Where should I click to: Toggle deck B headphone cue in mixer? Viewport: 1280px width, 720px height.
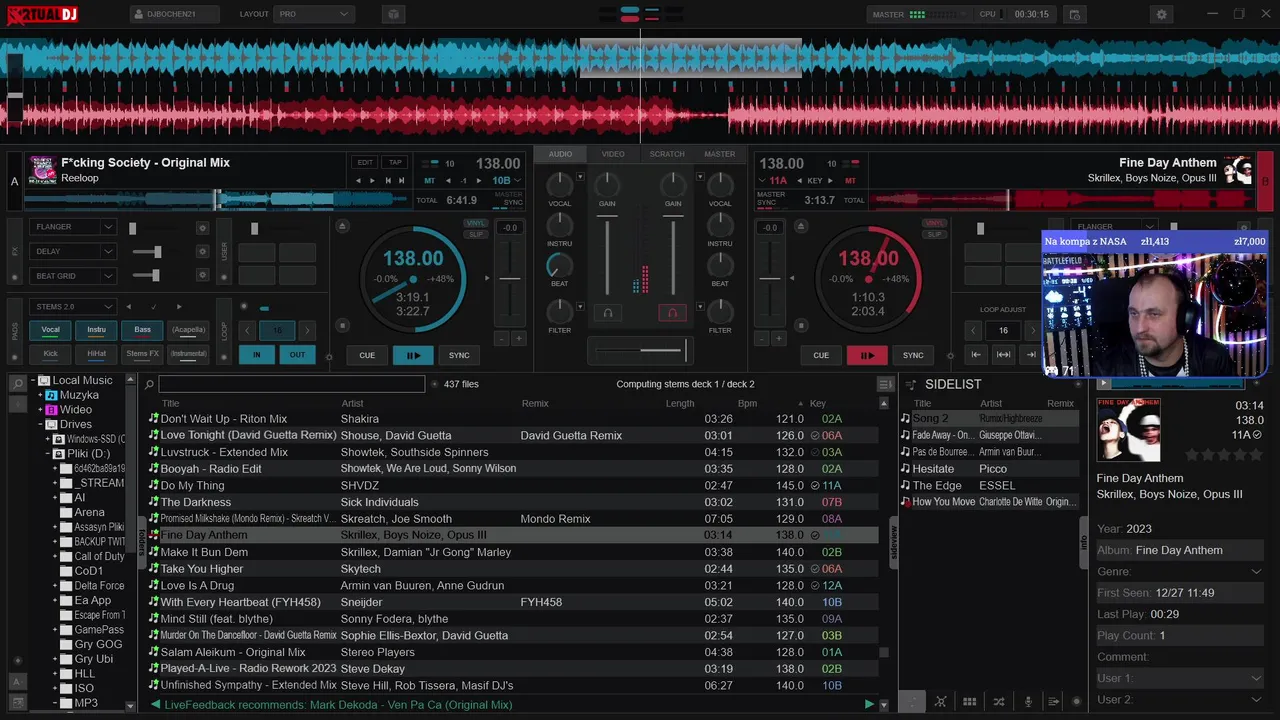pyautogui.click(x=672, y=313)
